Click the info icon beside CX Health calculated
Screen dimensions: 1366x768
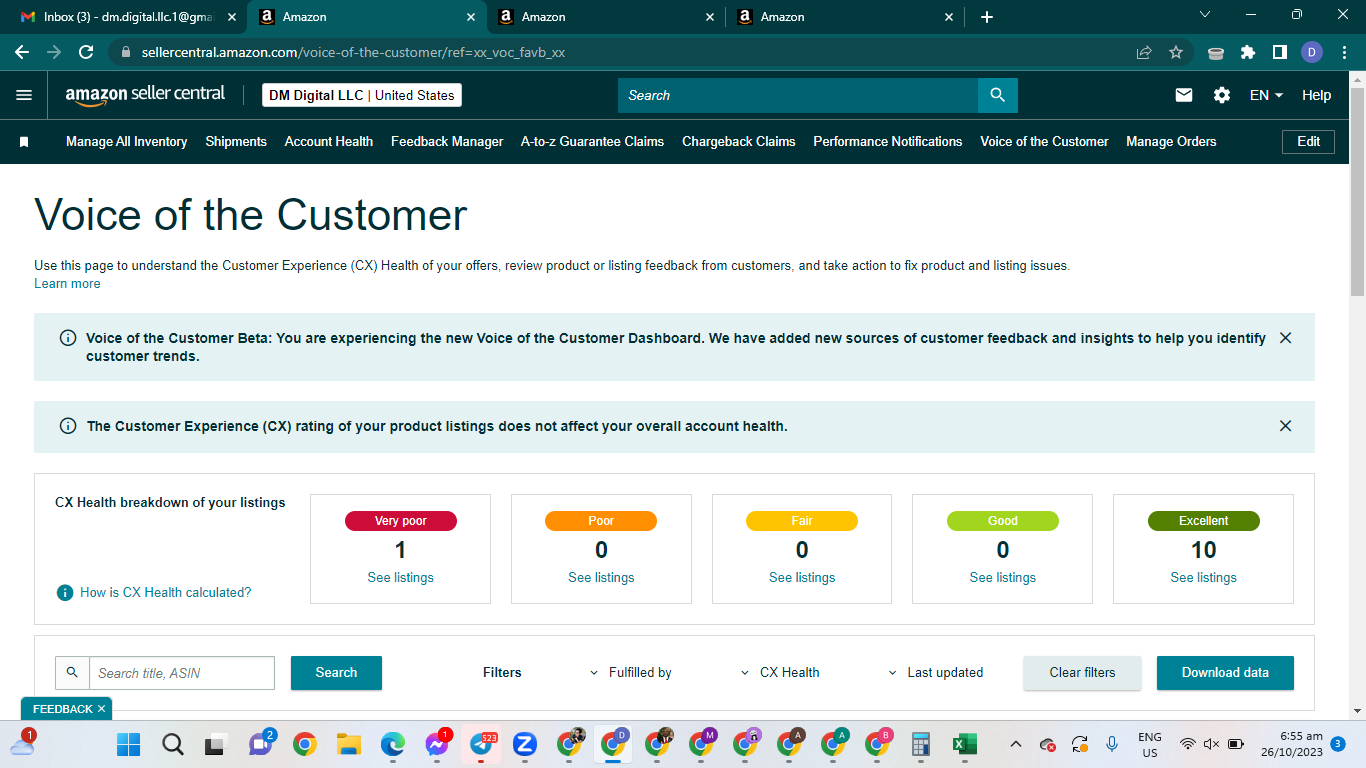point(65,593)
